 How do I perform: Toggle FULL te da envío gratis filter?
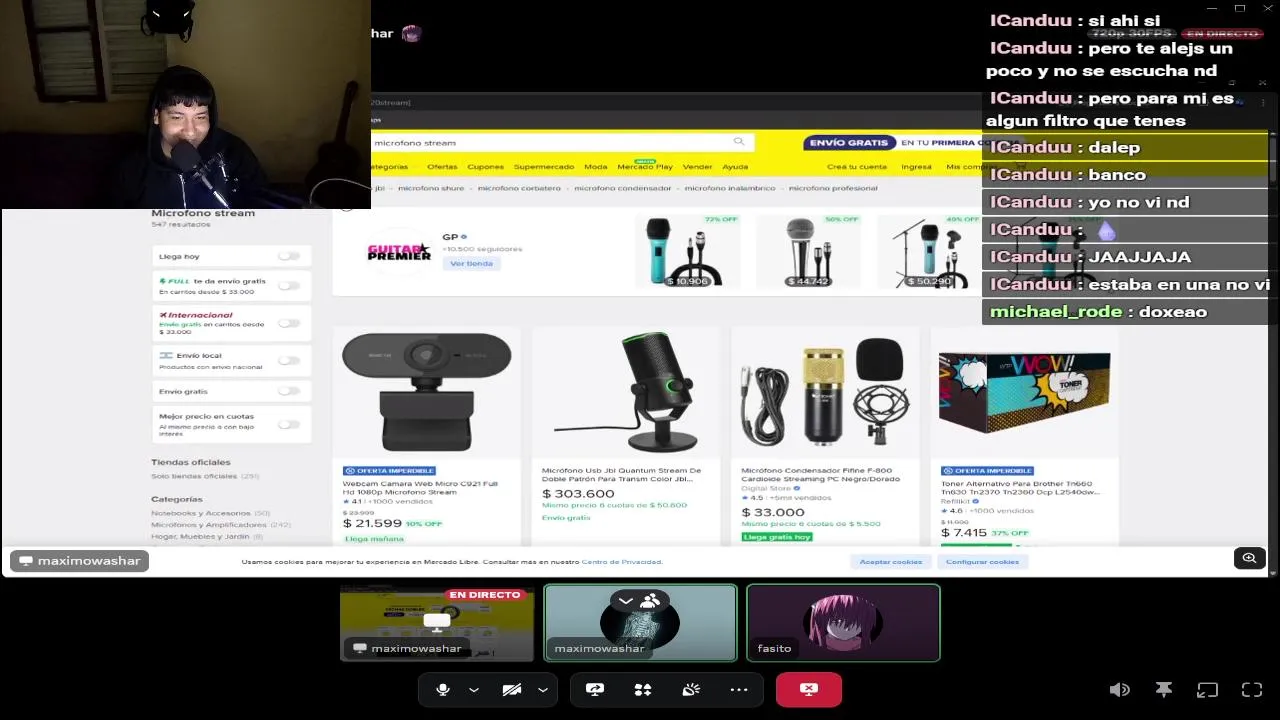click(x=289, y=286)
